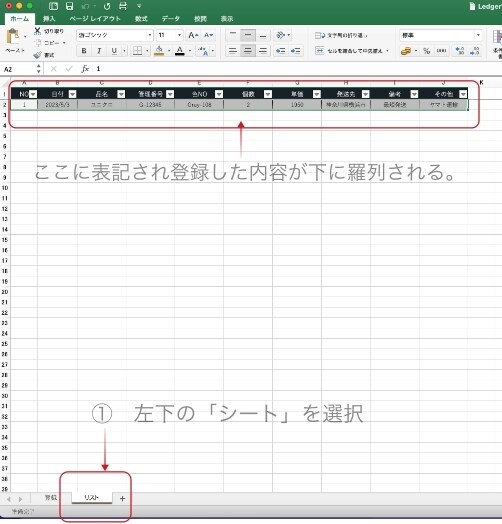Click the Redo icon in title bar

[107, 6]
